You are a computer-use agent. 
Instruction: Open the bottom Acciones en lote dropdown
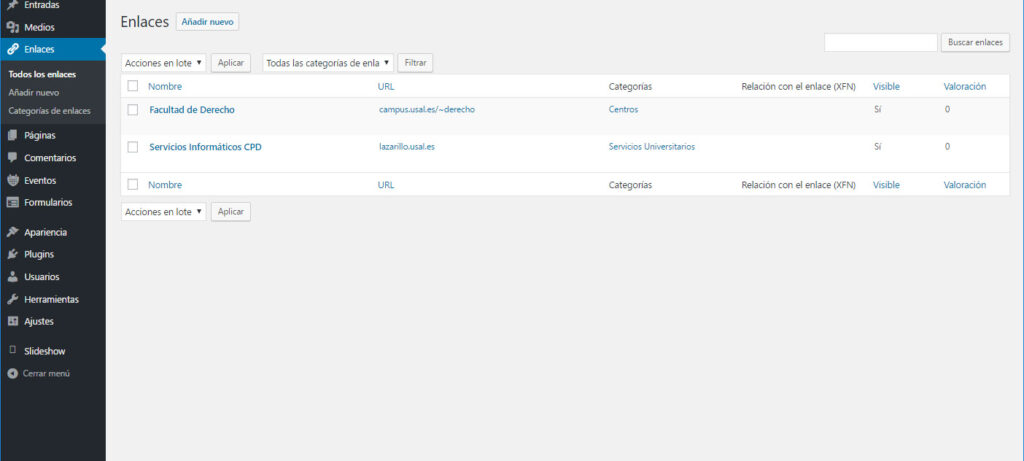(x=164, y=212)
